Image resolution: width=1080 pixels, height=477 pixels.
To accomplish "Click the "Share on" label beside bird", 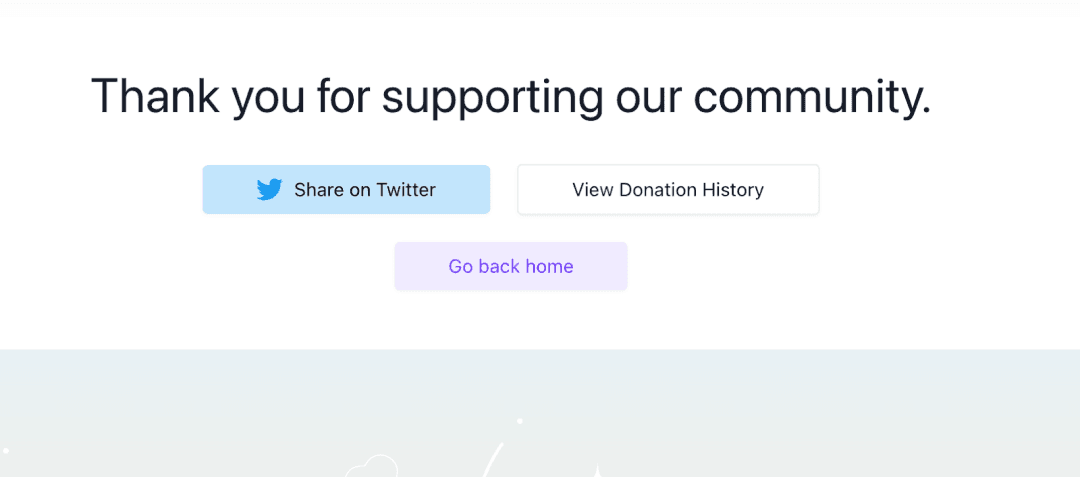I will 333,190.
